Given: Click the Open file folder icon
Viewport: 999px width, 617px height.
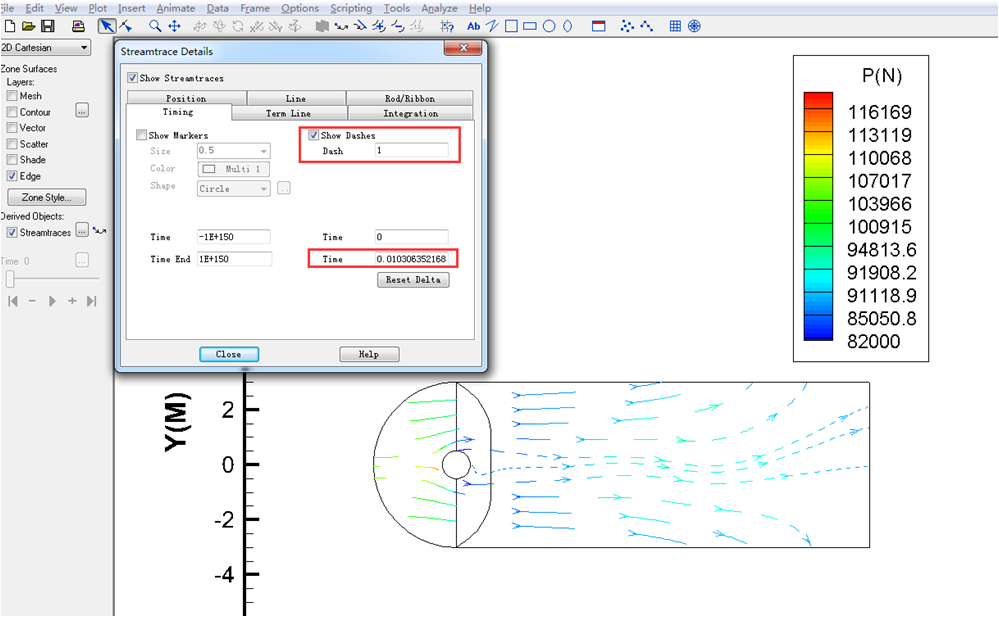Looking at the screenshot, I should coord(28,26).
